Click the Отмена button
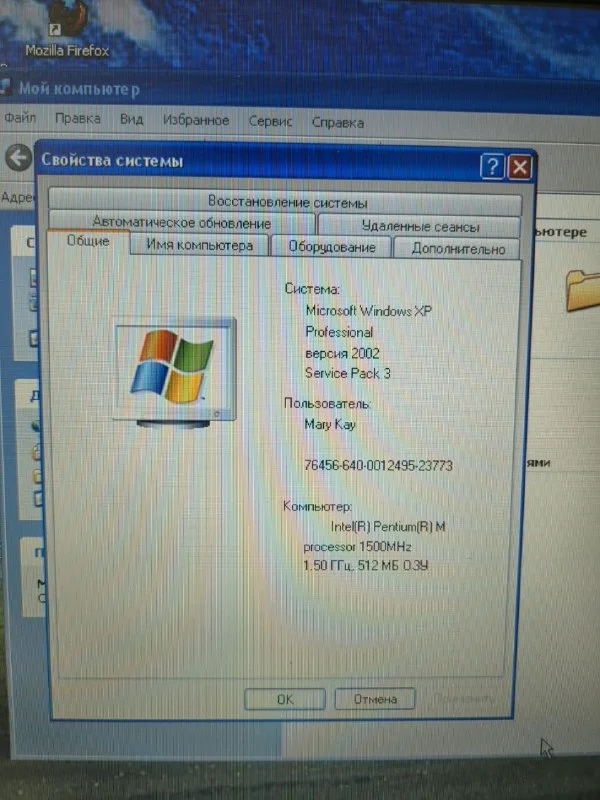The width and height of the screenshot is (600, 800). [x=375, y=699]
